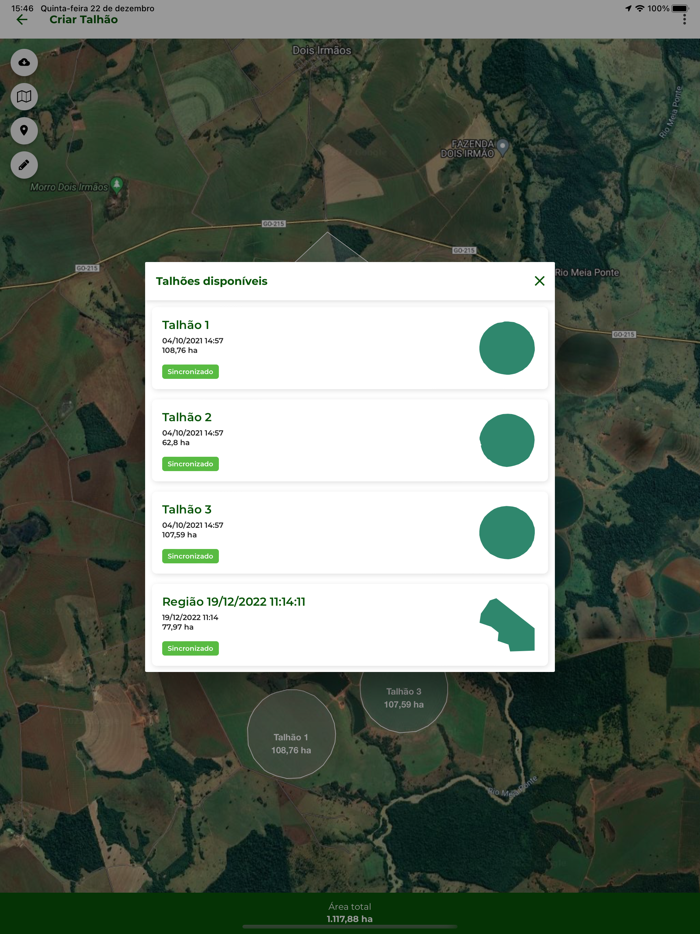Select the Talhão 2 card title
The height and width of the screenshot is (934, 700).
click(x=186, y=417)
